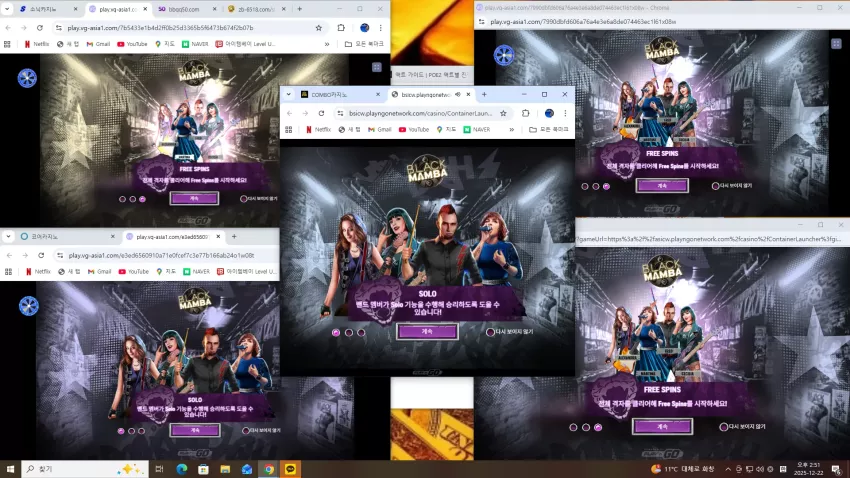Image resolution: width=850 pixels, height=478 pixels.
Task: Open Extensions puzzle icon in top-left window
Action: [341, 28]
